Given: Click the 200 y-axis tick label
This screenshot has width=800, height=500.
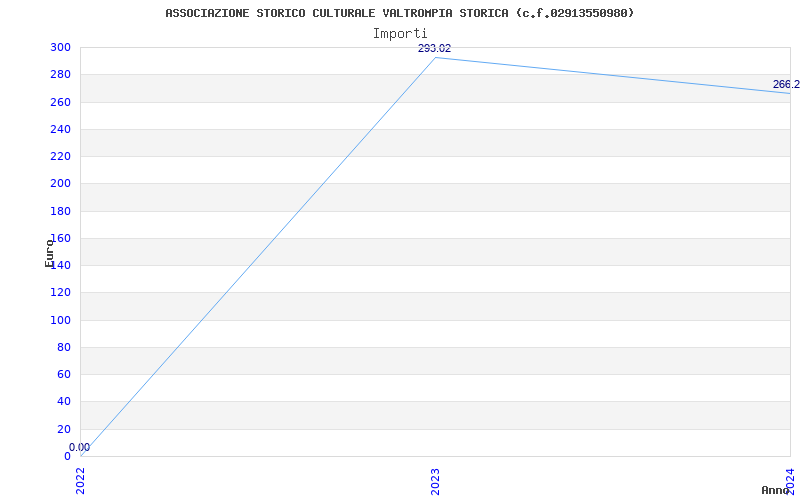Looking at the screenshot, I should click(60, 183).
